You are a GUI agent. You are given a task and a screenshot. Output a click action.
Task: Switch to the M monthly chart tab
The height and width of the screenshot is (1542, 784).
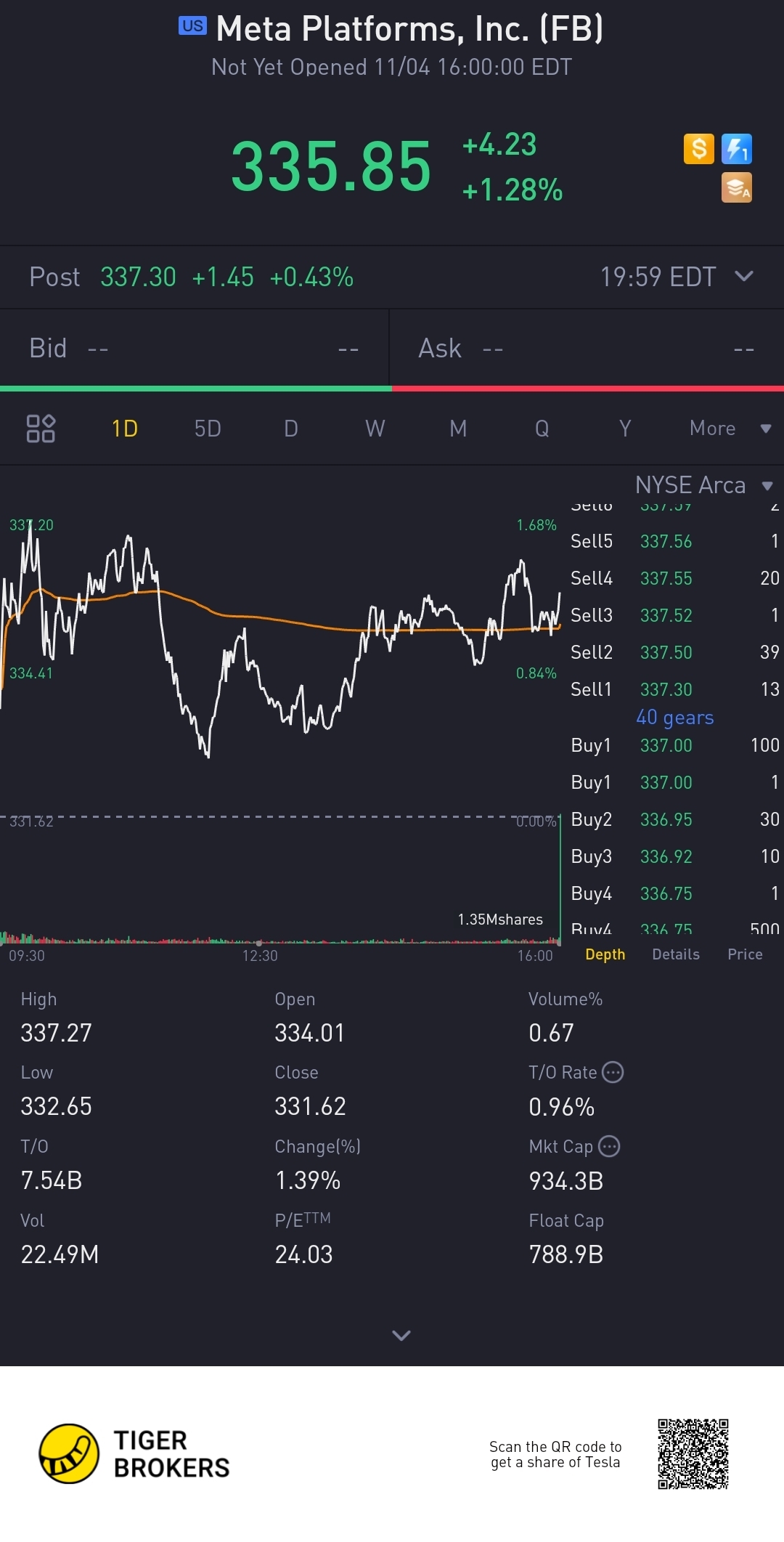tap(458, 429)
